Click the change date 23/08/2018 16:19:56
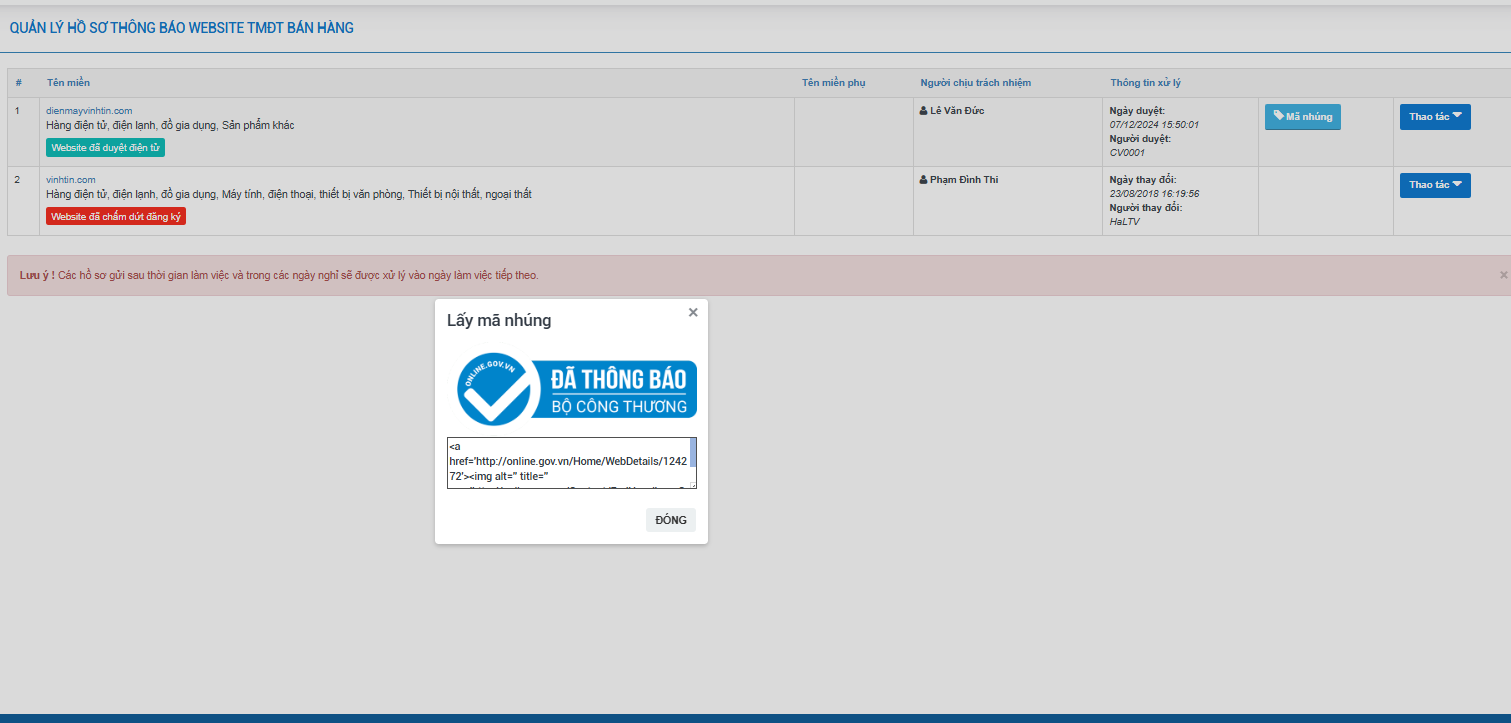The width and height of the screenshot is (1511, 723). (1154, 194)
